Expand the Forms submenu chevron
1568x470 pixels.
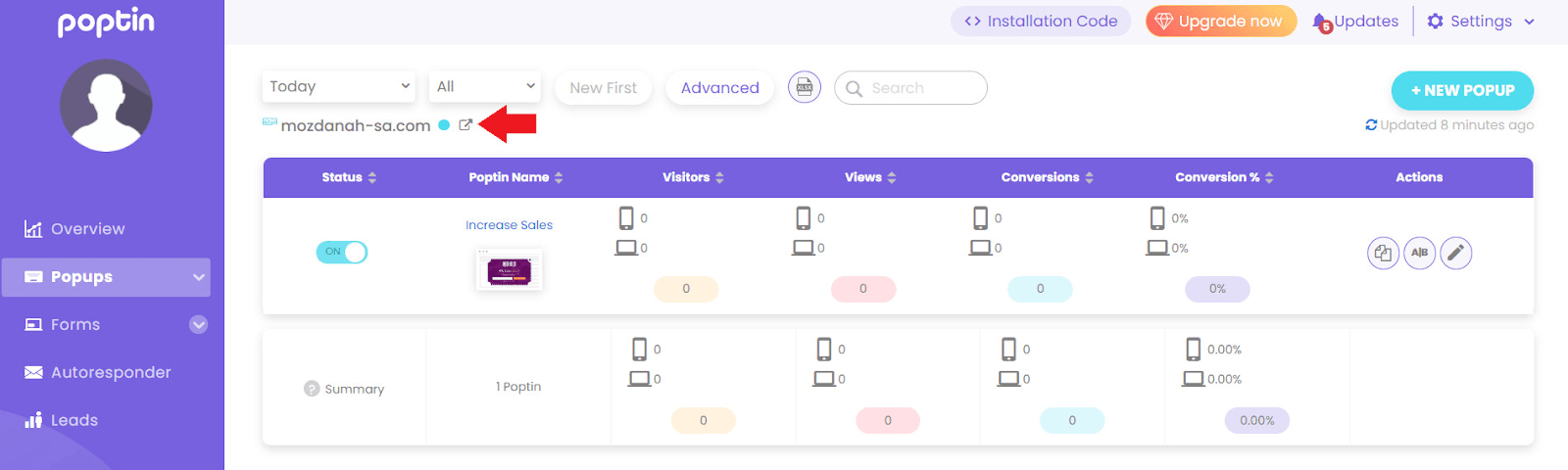(x=198, y=325)
